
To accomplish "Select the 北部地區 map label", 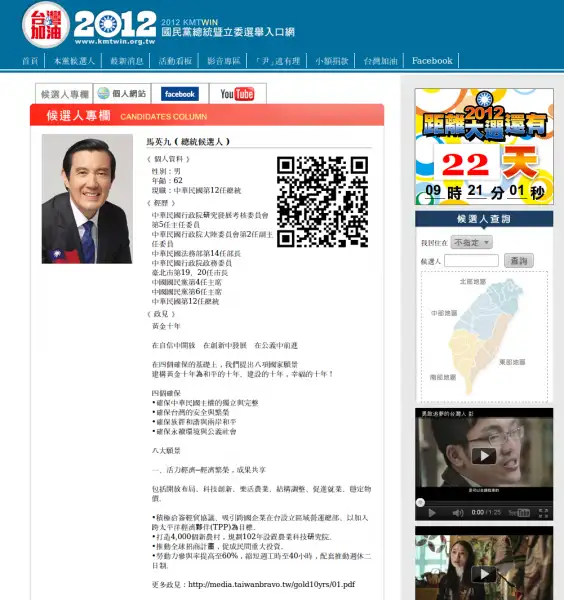I will point(473,282).
